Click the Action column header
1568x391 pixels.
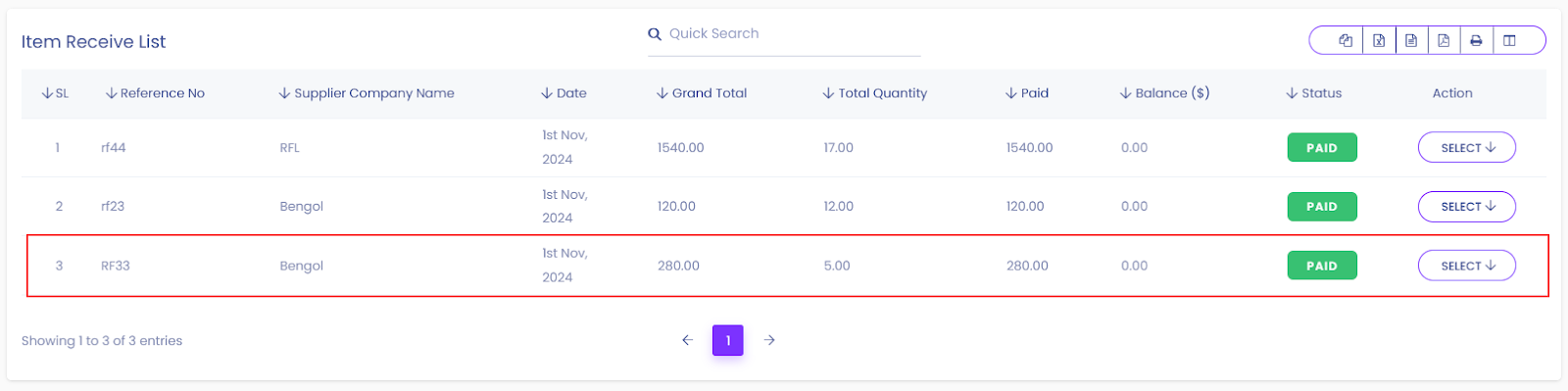pos(1452,93)
